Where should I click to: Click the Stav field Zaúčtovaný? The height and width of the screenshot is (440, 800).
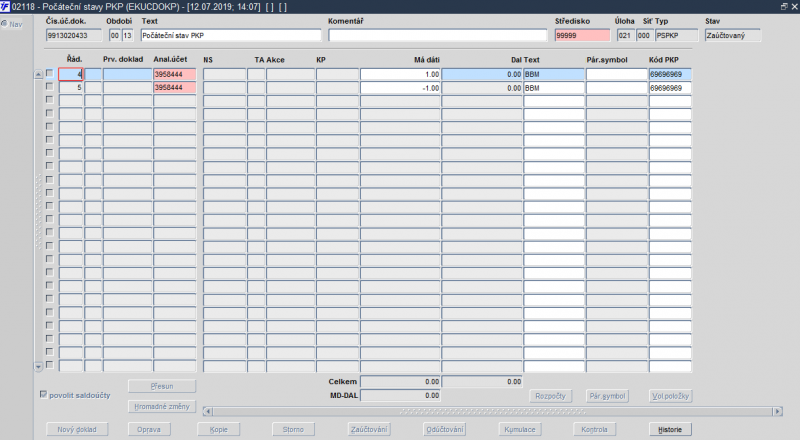pos(733,35)
